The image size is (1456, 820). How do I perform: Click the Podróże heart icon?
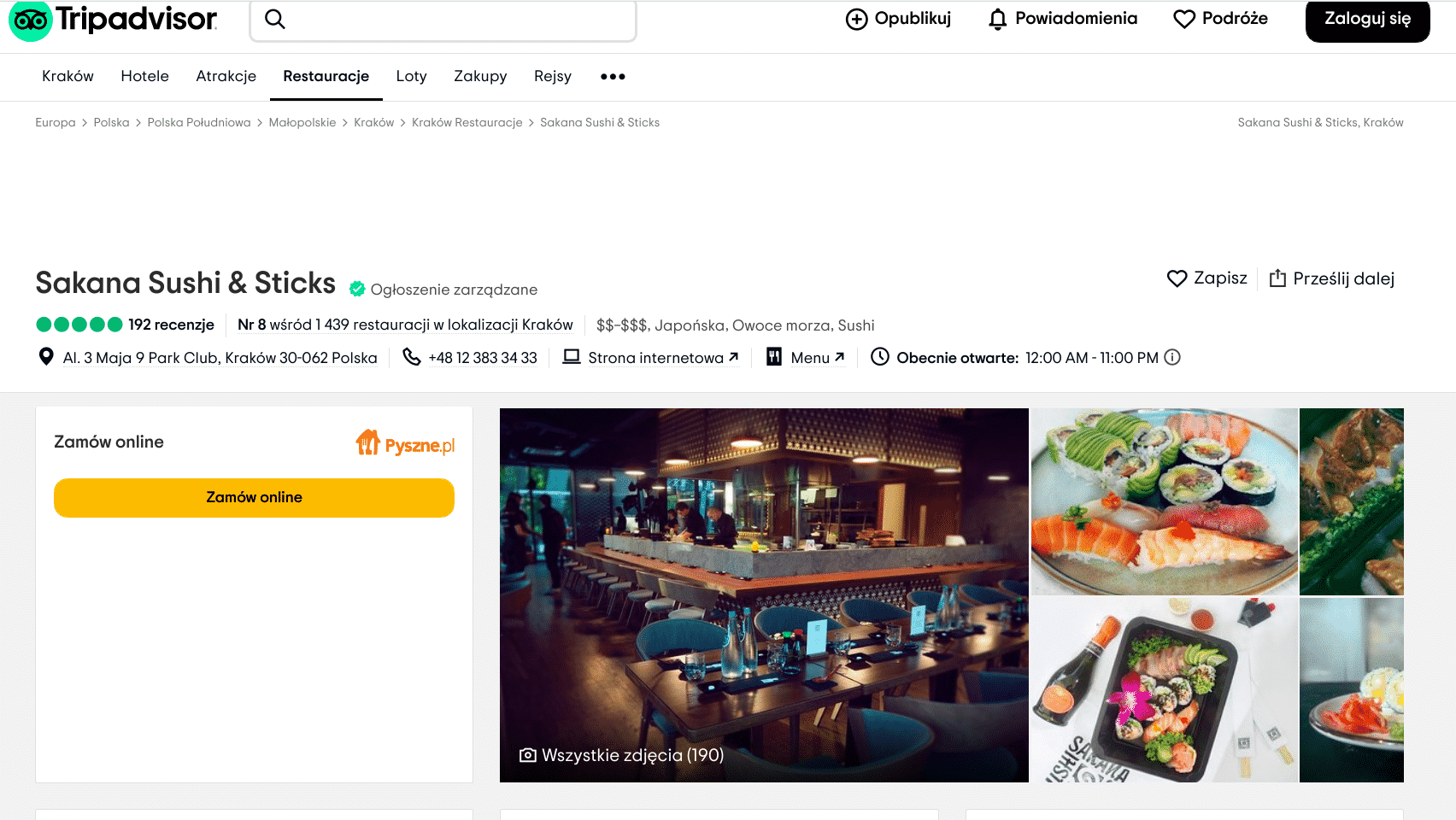(x=1183, y=19)
